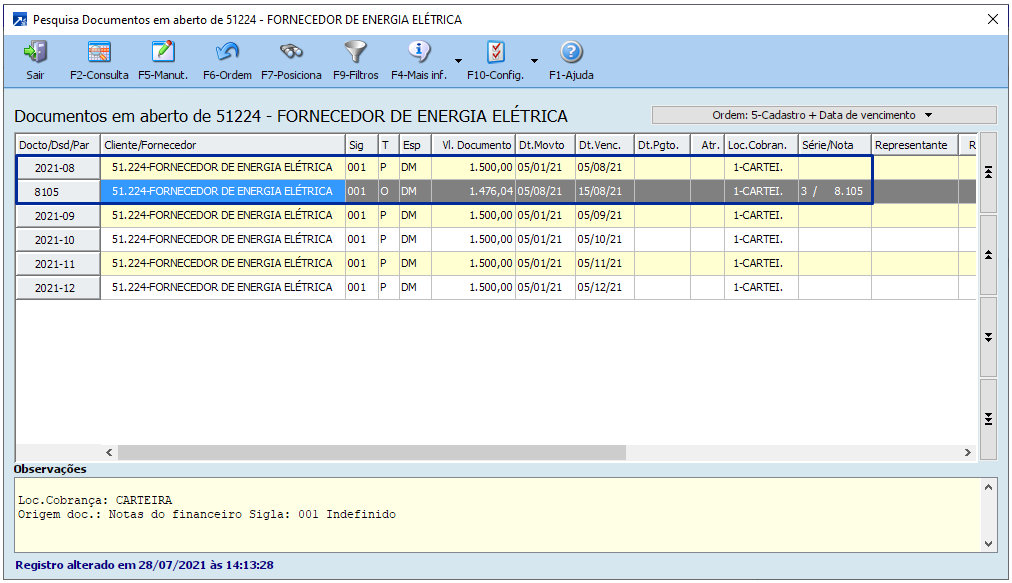Image resolution: width=1012 pixels, height=583 pixels.
Task: Expand the F10-Config. dropdown arrow
Action: [x=534, y=60]
